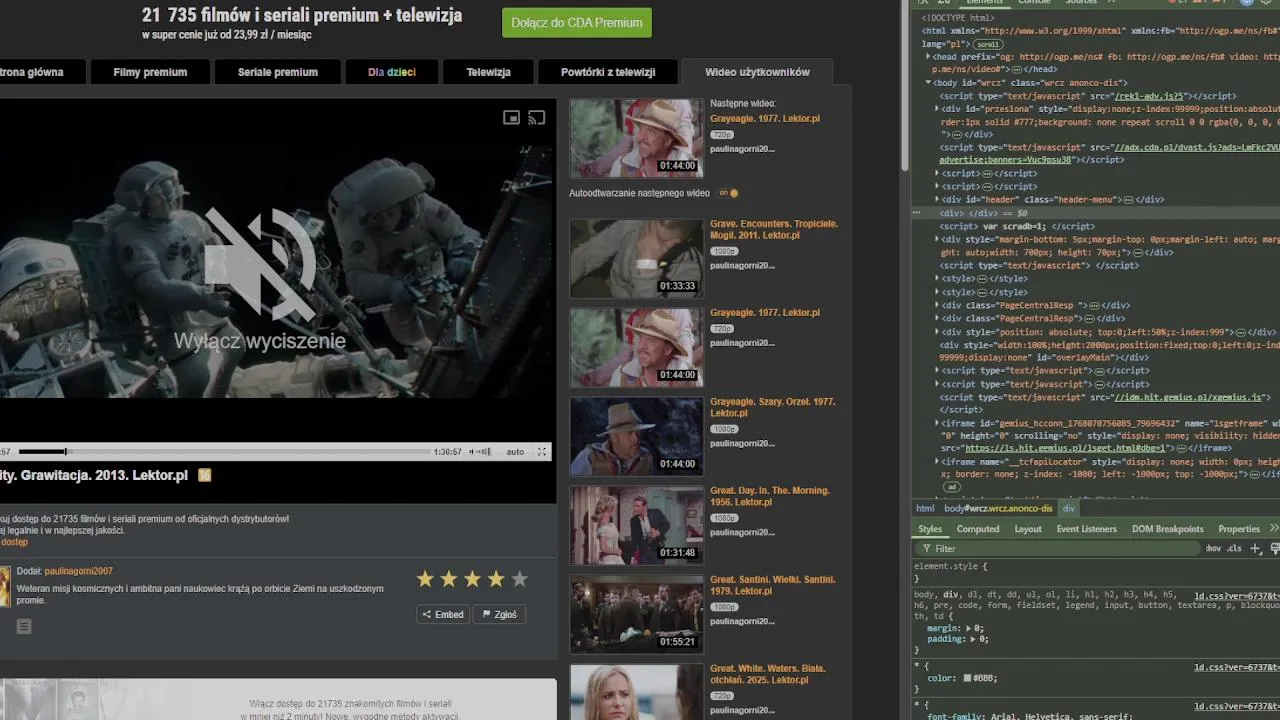This screenshot has height=720, width=1280.
Task: Expand the div#przeslona node
Action: point(937,108)
